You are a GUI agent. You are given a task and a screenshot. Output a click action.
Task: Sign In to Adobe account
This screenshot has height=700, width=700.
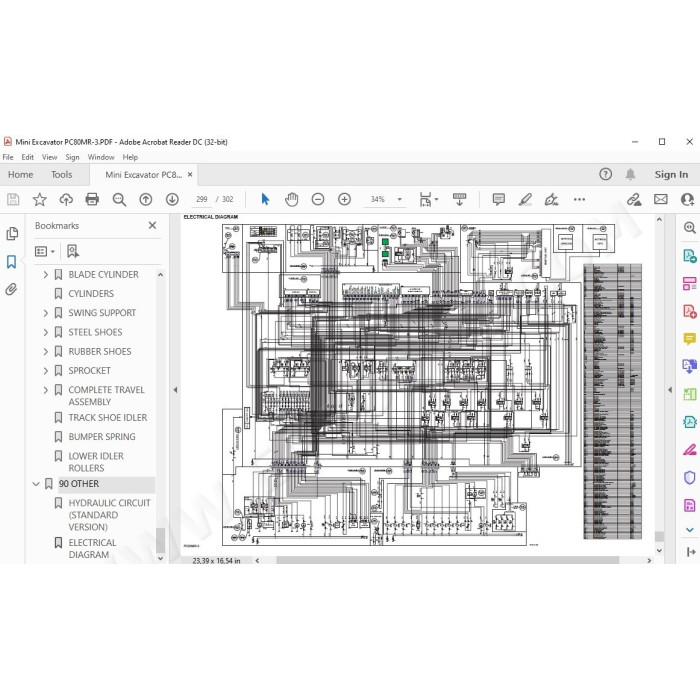[x=671, y=175]
